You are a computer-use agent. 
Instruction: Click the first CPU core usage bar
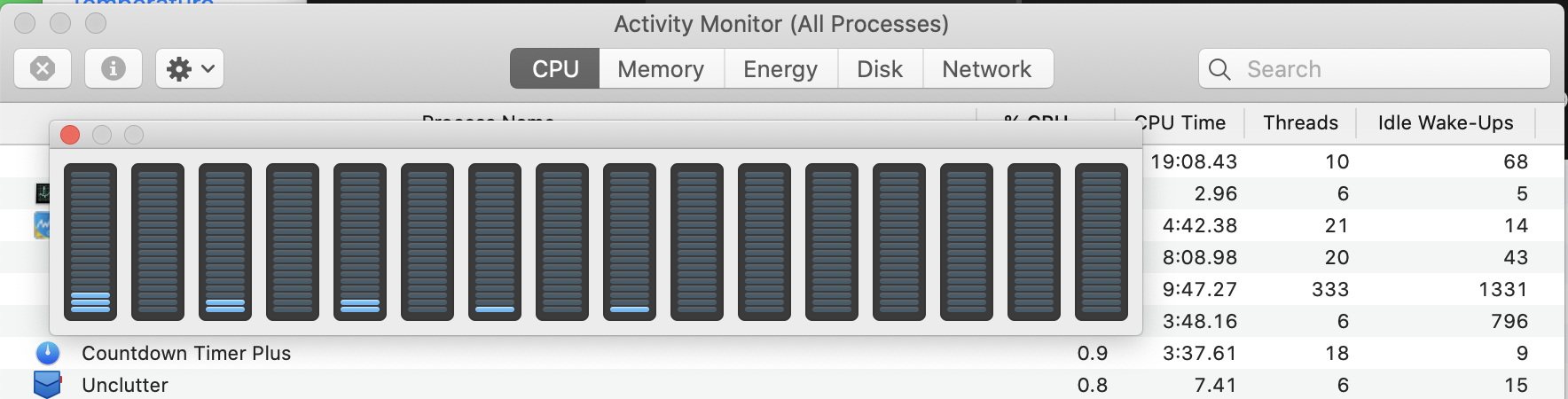(x=90, y=241)
